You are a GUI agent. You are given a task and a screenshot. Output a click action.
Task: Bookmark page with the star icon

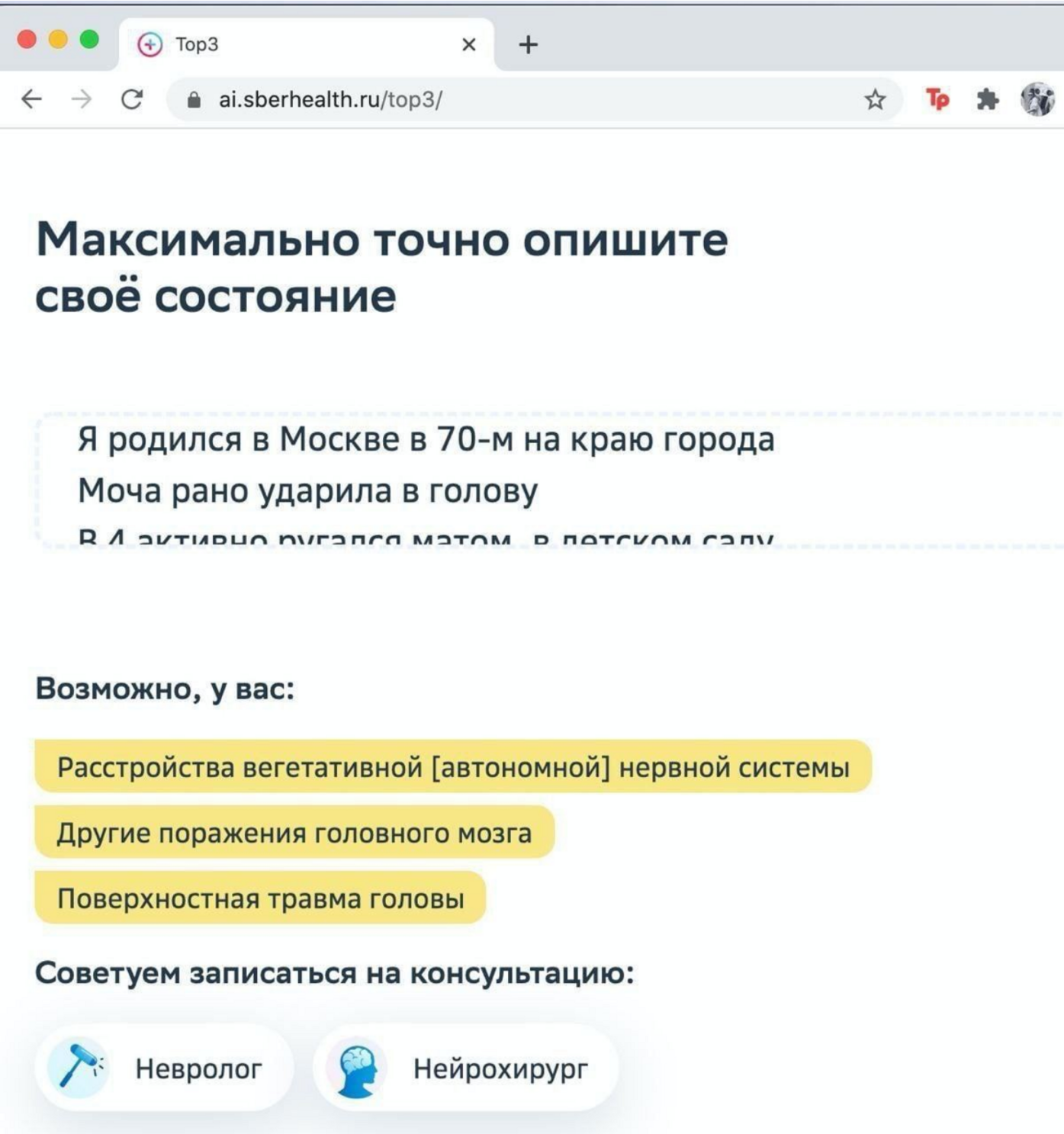tap(875, 99)
